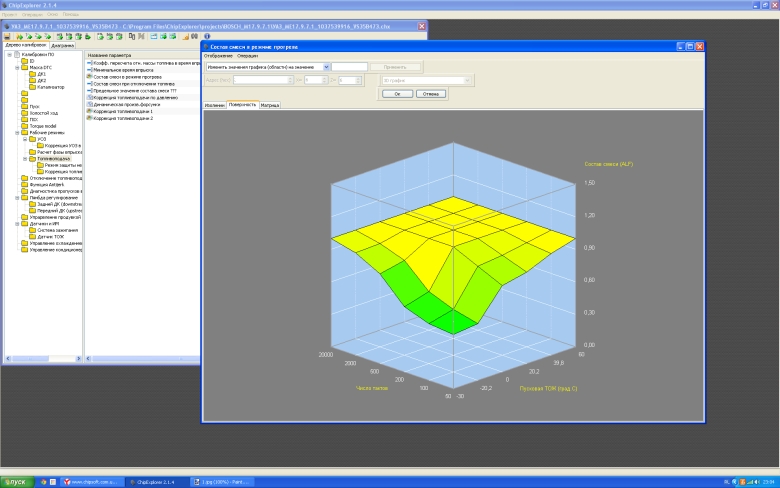Click the Холостой ход folder icon
780x488 pixels.
(24, 112)
